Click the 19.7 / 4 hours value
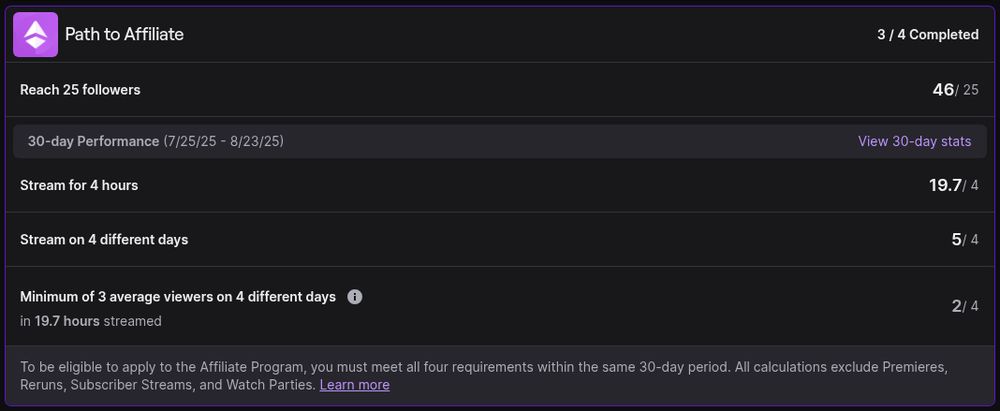This screenshot has height=411, width=1000. [953, 185]
